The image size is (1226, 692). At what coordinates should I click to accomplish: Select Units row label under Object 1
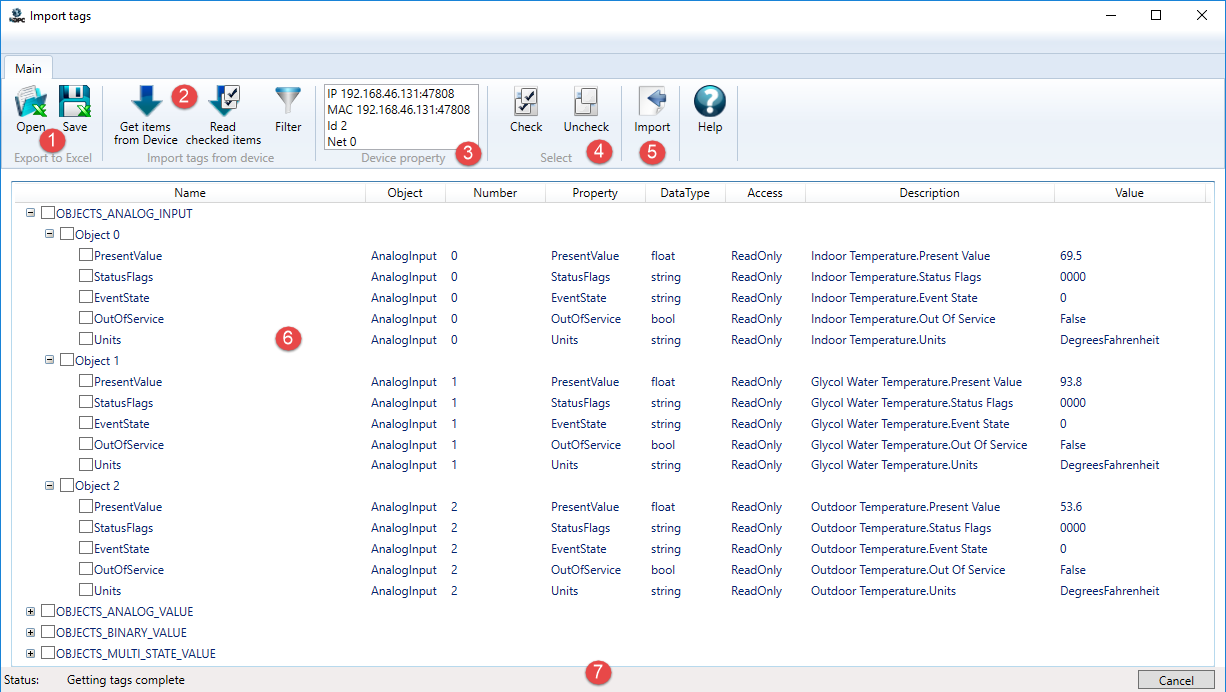pos(108,465)
